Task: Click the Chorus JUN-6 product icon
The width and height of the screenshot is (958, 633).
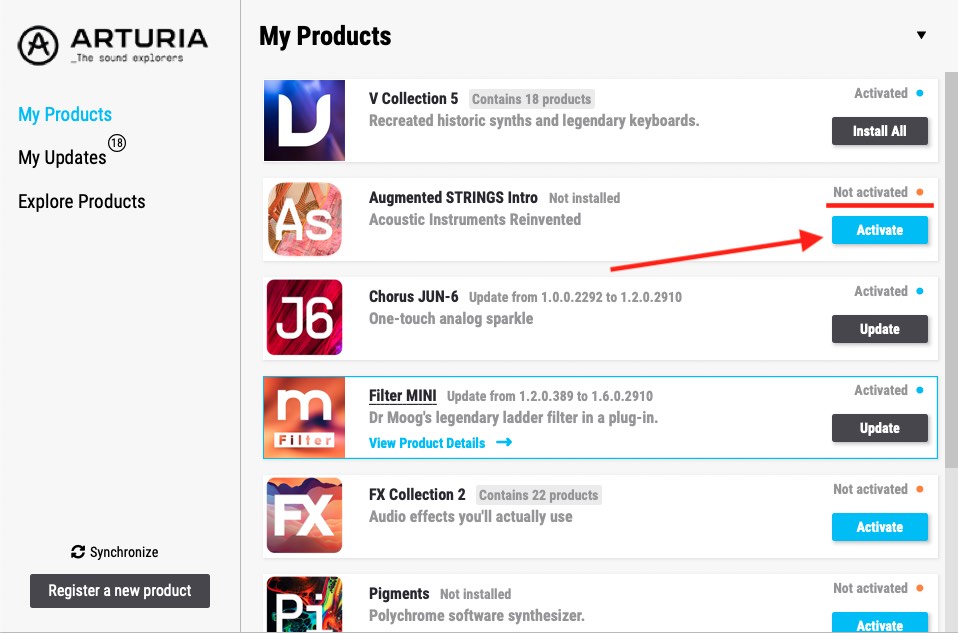Action: click(x=304, y=317)
